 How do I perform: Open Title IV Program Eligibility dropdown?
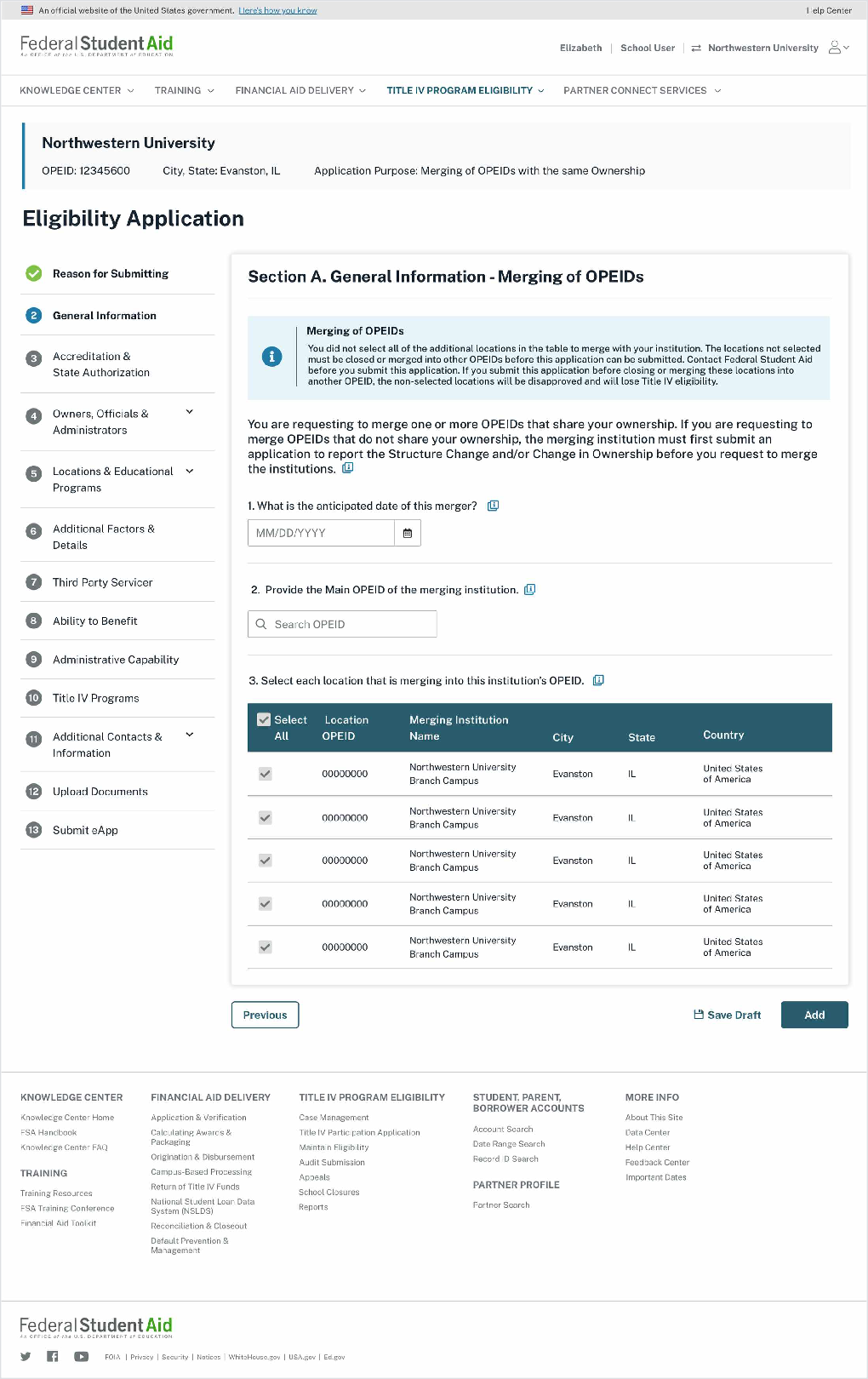point(465,90)
